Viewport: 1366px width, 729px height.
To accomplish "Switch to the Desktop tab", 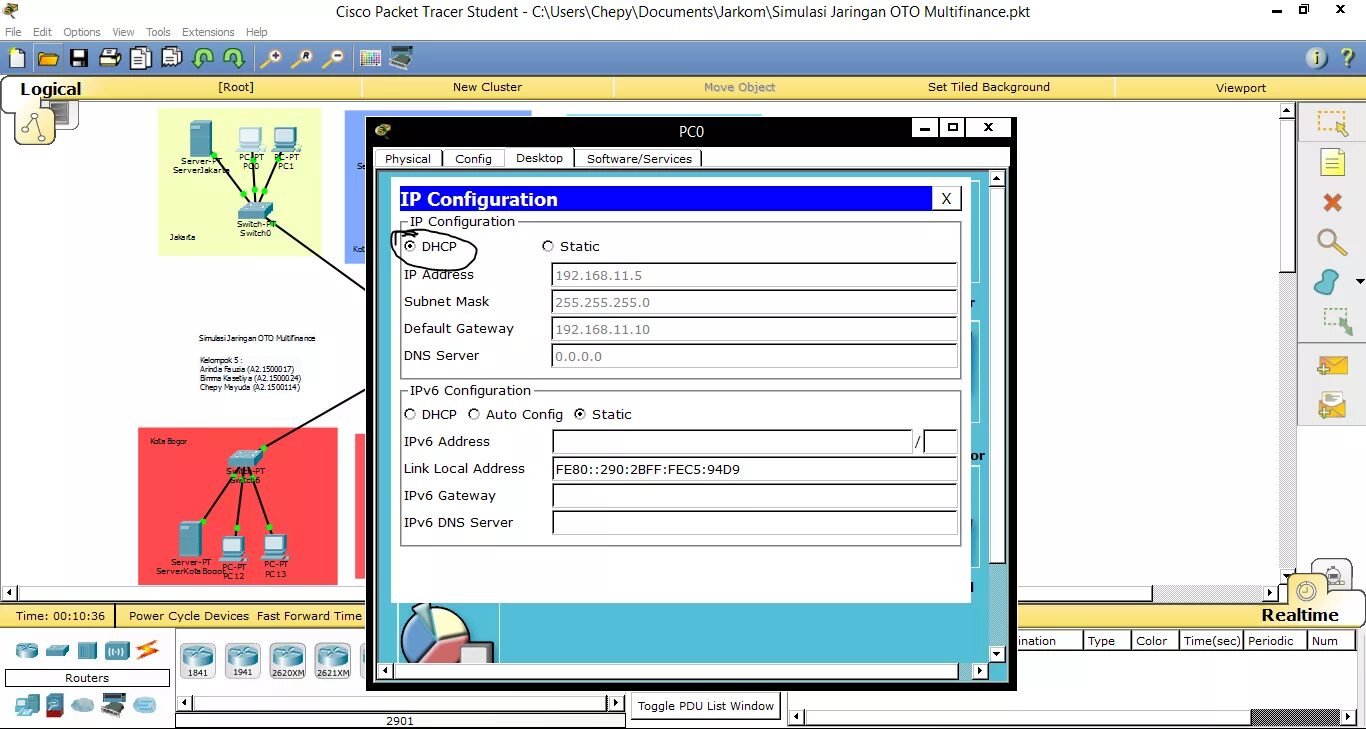I will [x=540, y=157].
